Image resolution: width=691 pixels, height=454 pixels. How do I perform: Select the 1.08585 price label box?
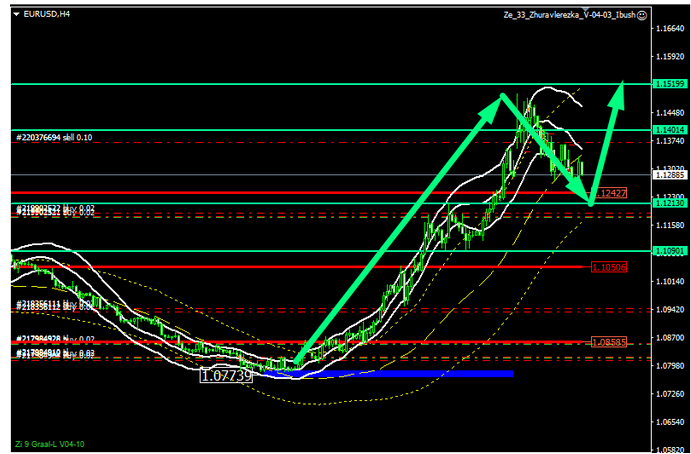coord(609,342)
